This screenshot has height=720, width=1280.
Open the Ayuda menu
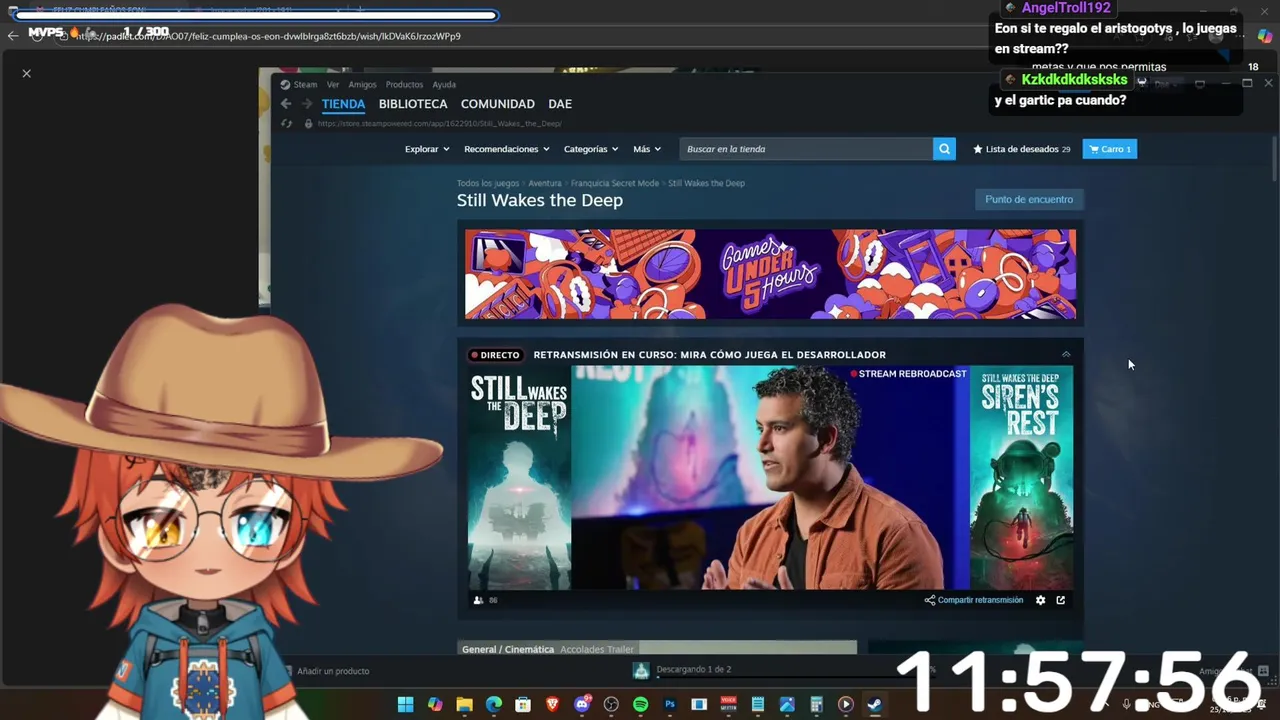(444, 85)
